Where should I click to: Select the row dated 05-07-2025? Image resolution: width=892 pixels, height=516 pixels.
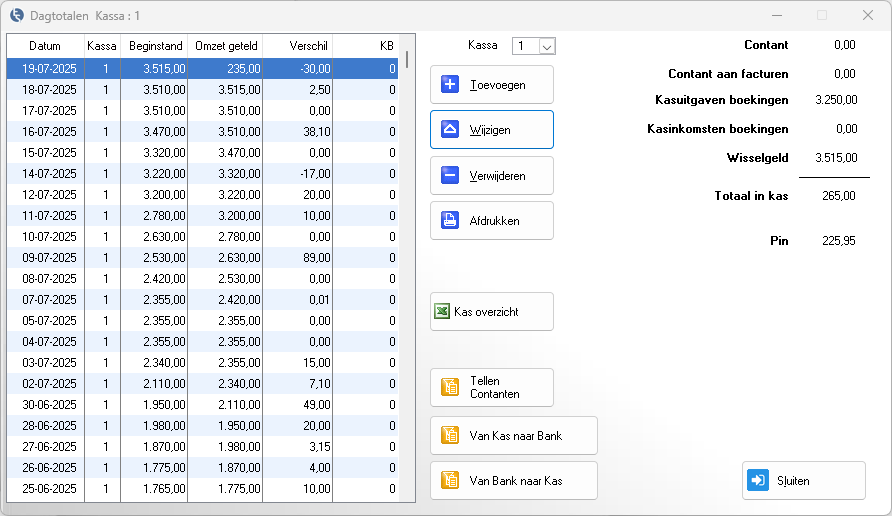click(x=203, y=321)
